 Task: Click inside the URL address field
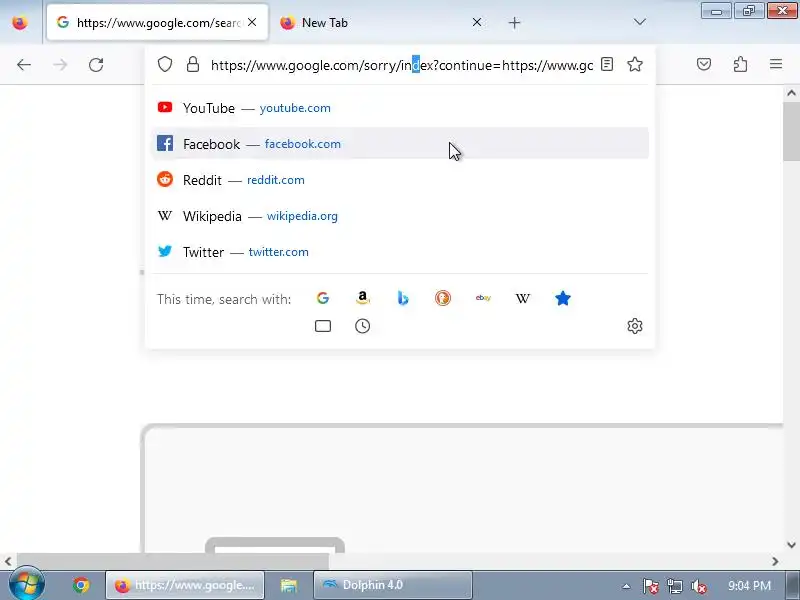[402, 65]
